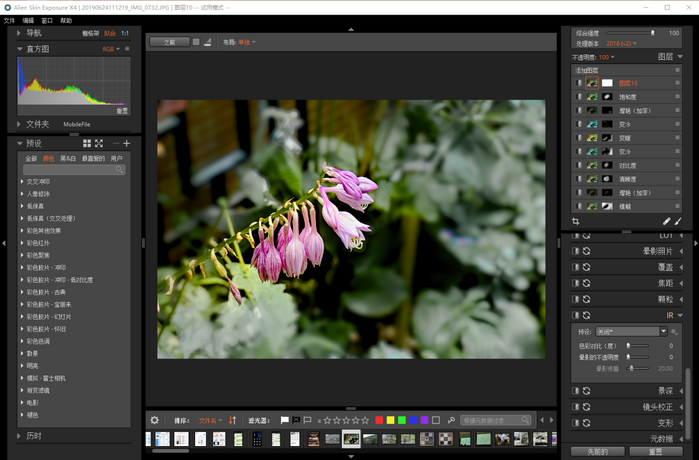Open filmstrip settings gear
699x460 pixels.
pyautogui.click(x=154, y=420)
